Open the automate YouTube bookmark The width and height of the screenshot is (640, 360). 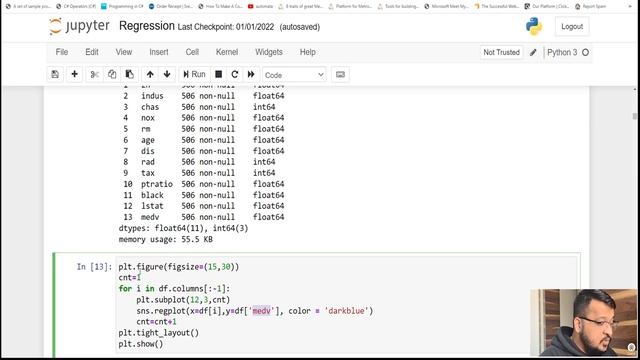(260, 6)
